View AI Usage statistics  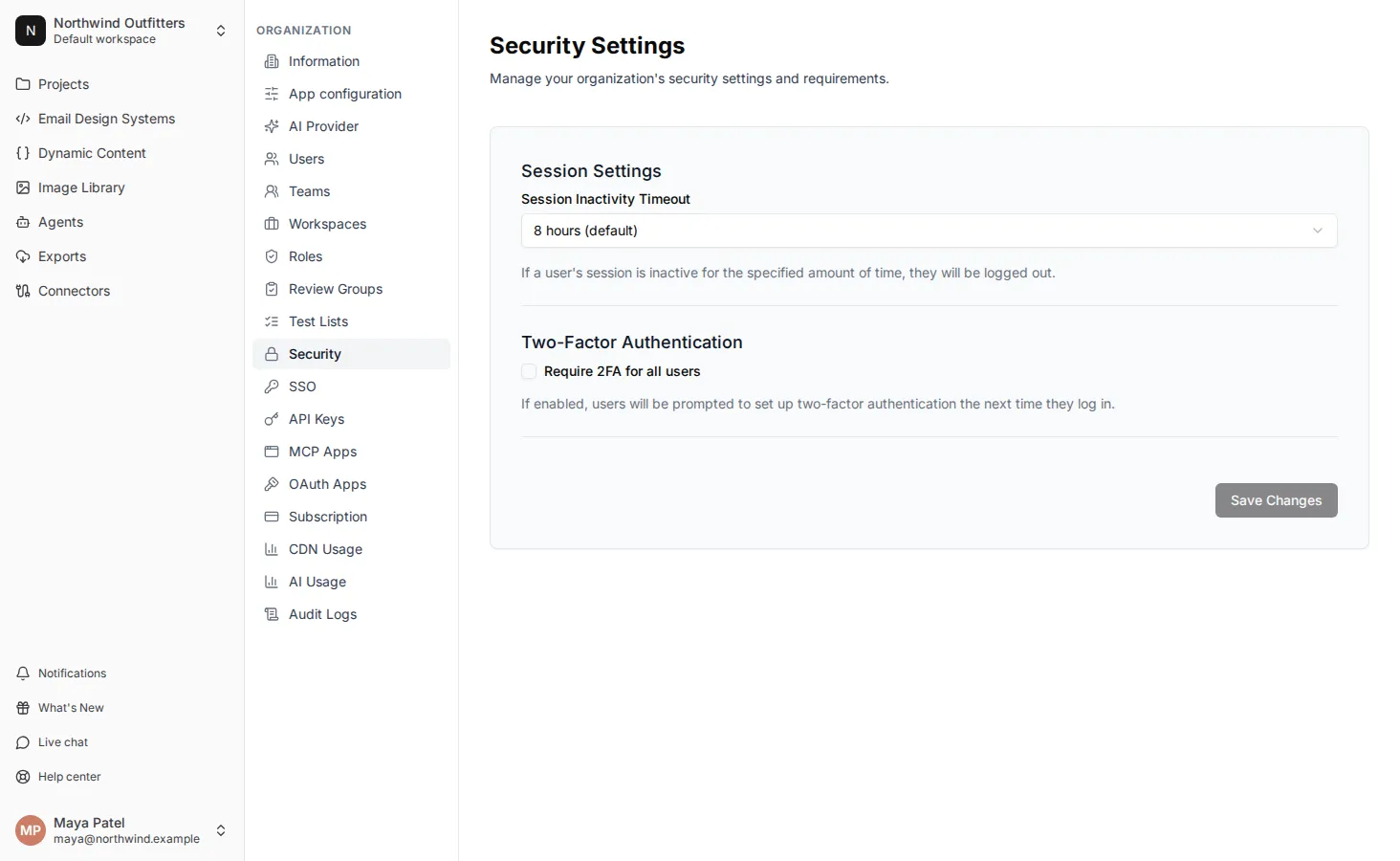pos(351,582)
